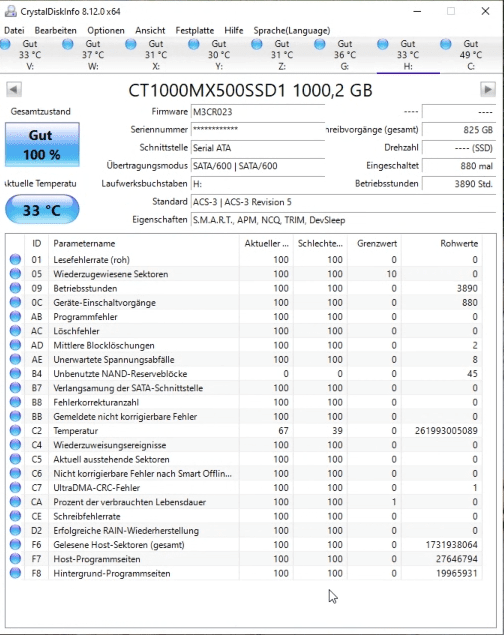
Task: Go to next disk with right arrow
Action: click(488, 89)
